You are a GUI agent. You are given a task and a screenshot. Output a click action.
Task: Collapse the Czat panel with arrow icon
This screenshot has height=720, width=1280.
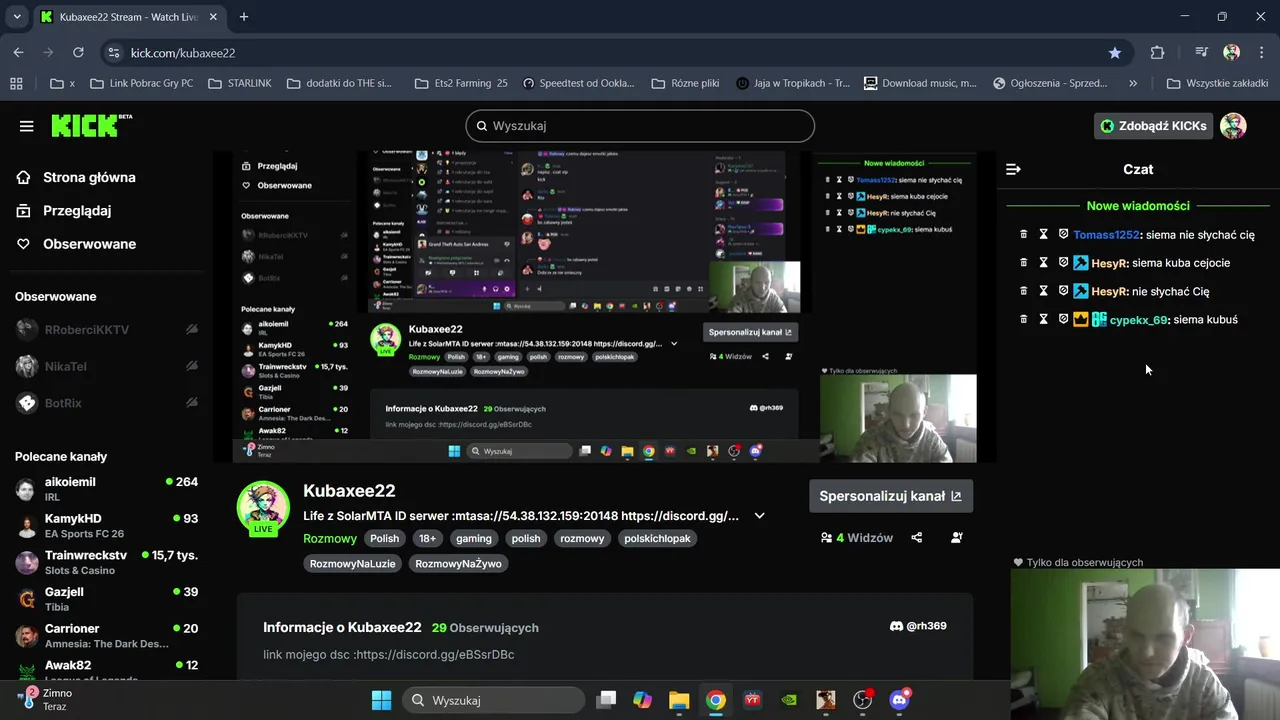click(1013, 169)
